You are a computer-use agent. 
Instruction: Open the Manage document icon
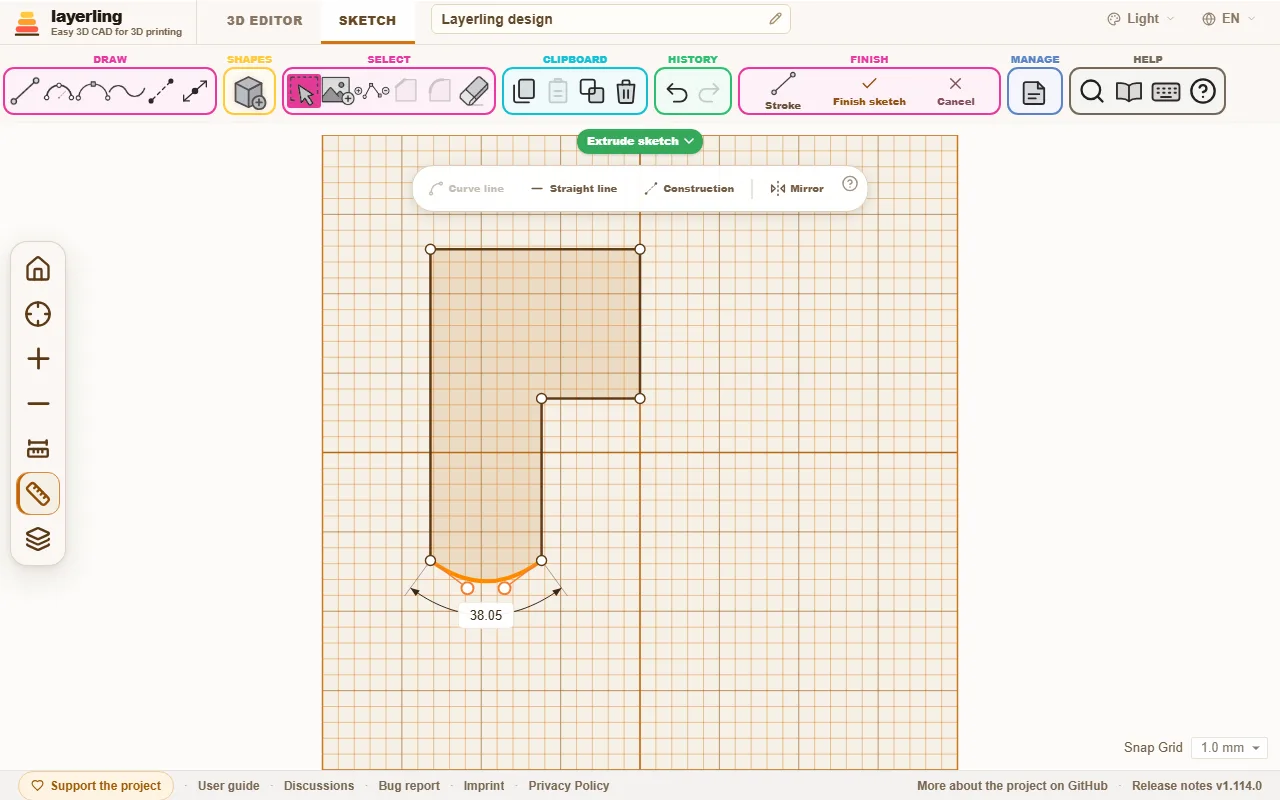coord(1034,92)
